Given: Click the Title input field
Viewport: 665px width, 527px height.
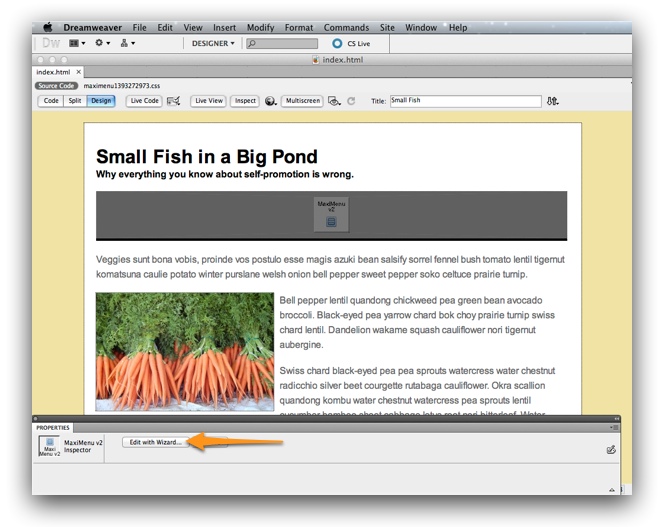Looking at the screenshot, I should tap(464, 101).
